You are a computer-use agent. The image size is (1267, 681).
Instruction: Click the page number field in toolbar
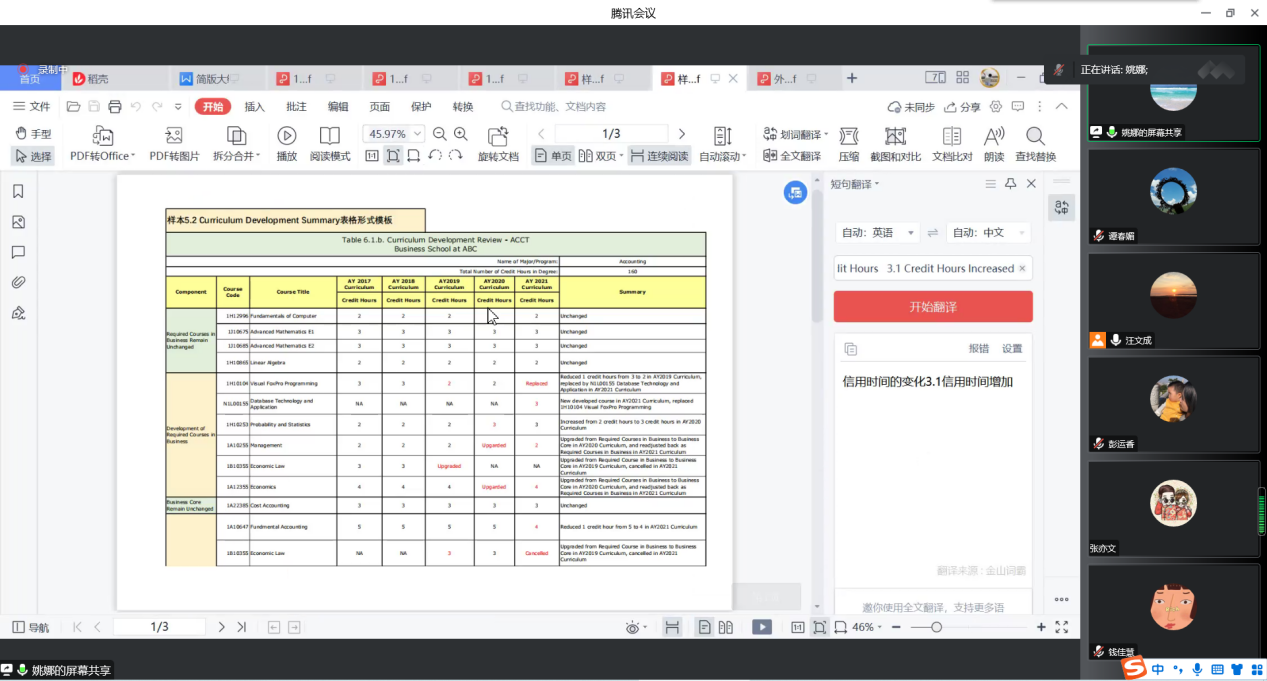[x=611, y=134]
